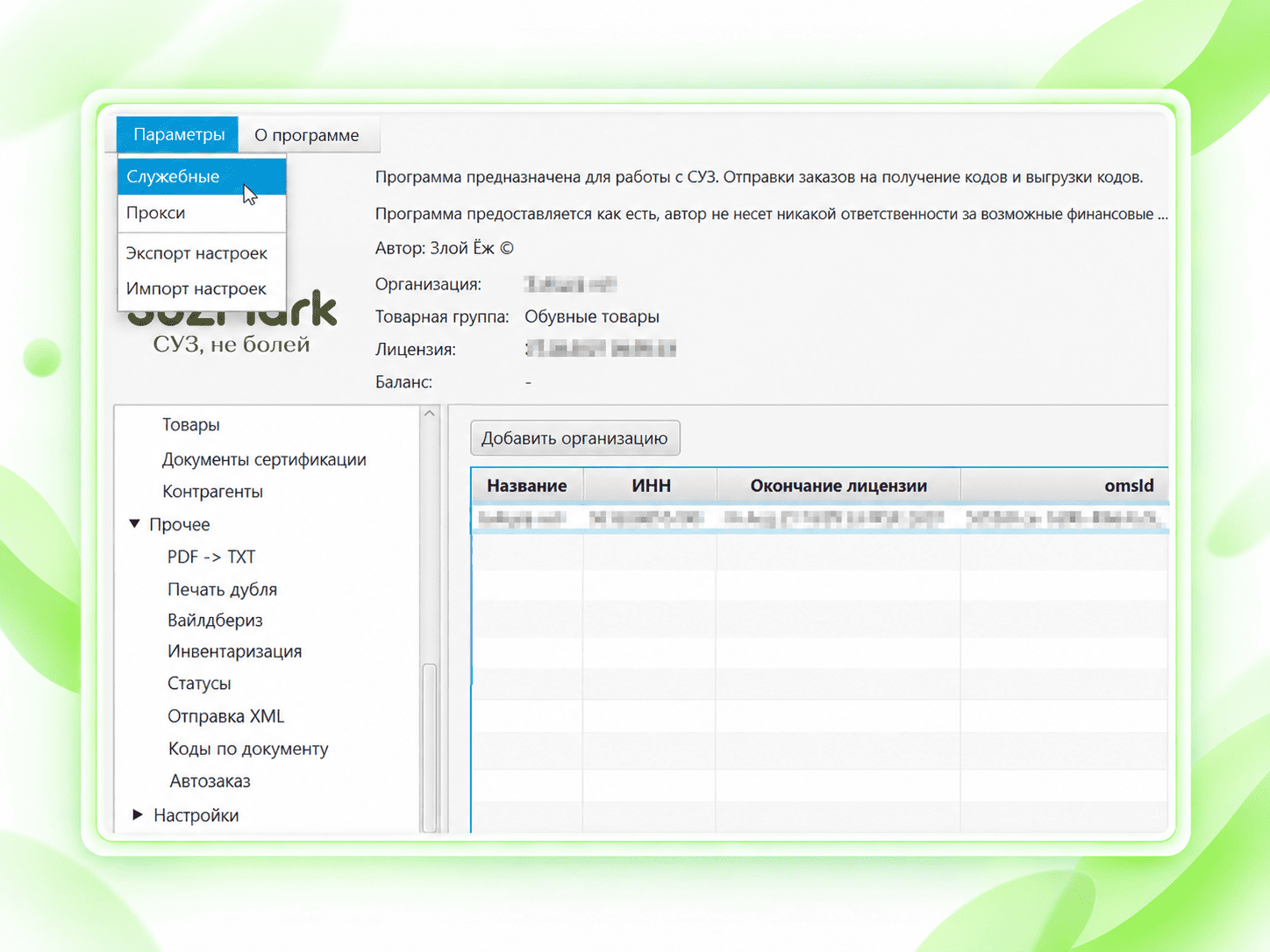Select Отправка XML item
1270x952 pixels.
coord(225,716)
